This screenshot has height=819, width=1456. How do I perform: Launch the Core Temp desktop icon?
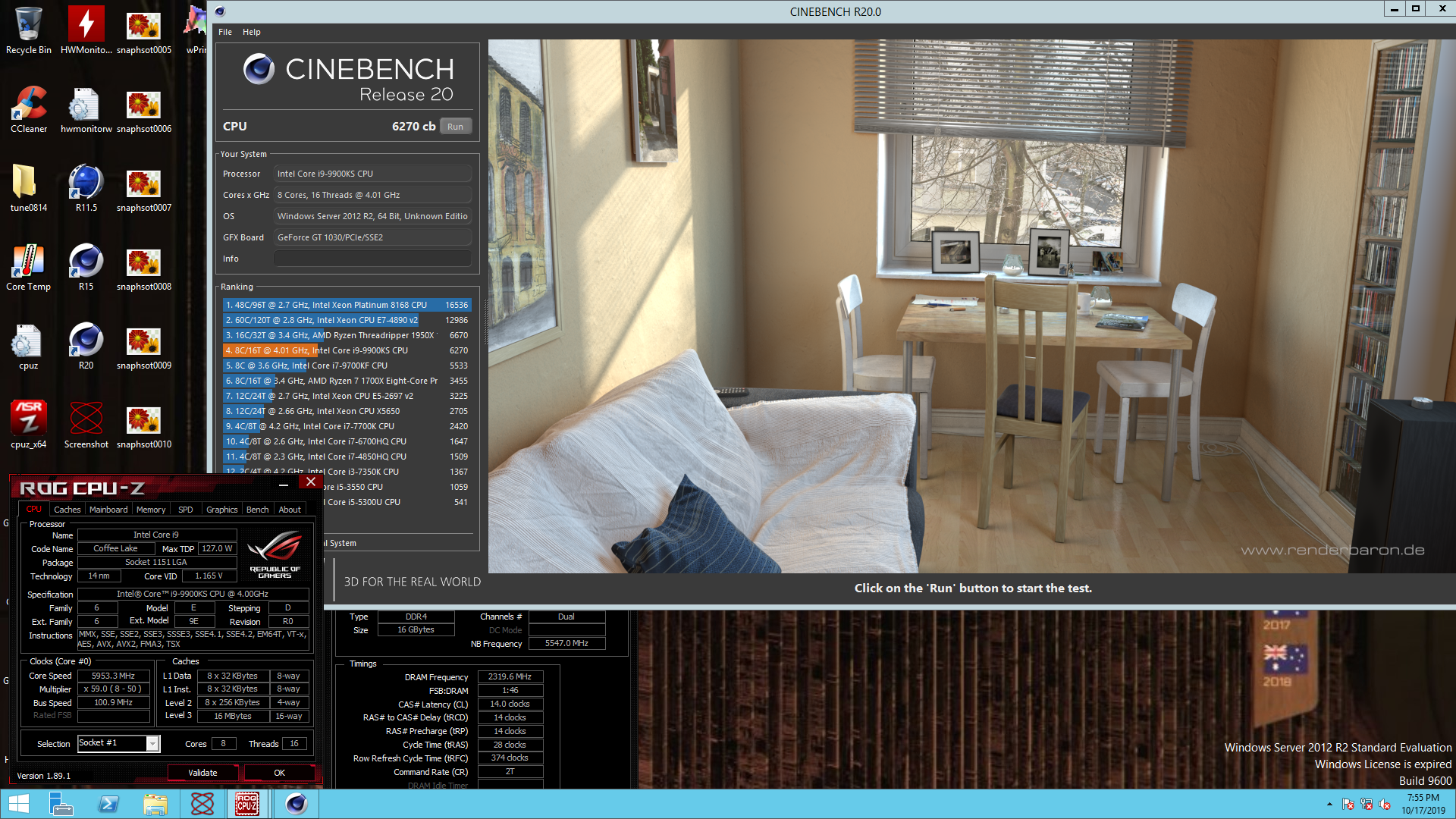(28, 267)
